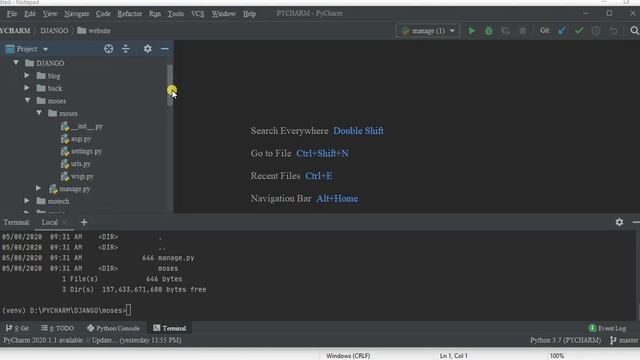
Task: Select urls.py in the project tree
Action: (x=76, y=164)
